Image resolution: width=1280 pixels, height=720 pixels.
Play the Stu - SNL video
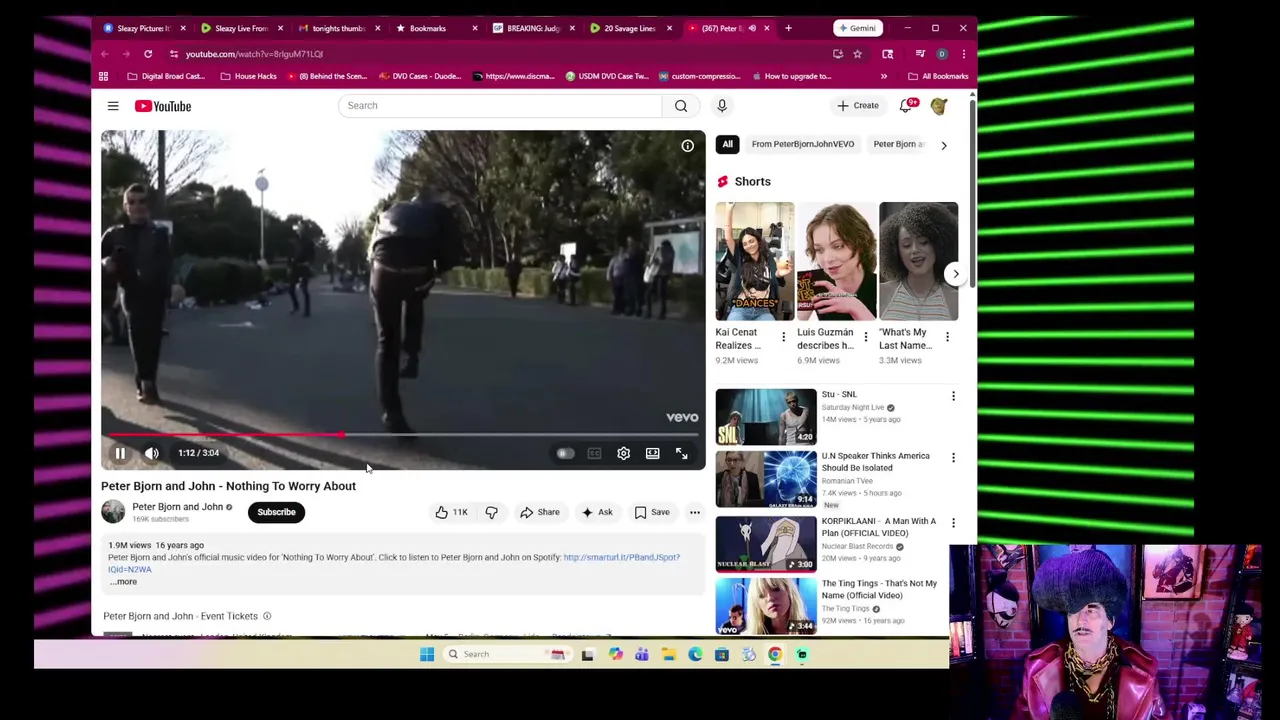(766, 417)
